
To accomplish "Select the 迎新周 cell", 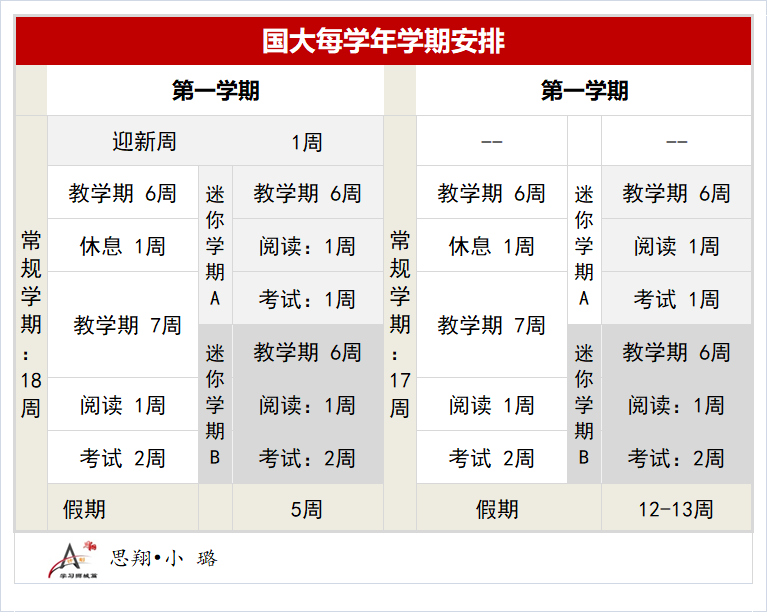I will point(144,142).
